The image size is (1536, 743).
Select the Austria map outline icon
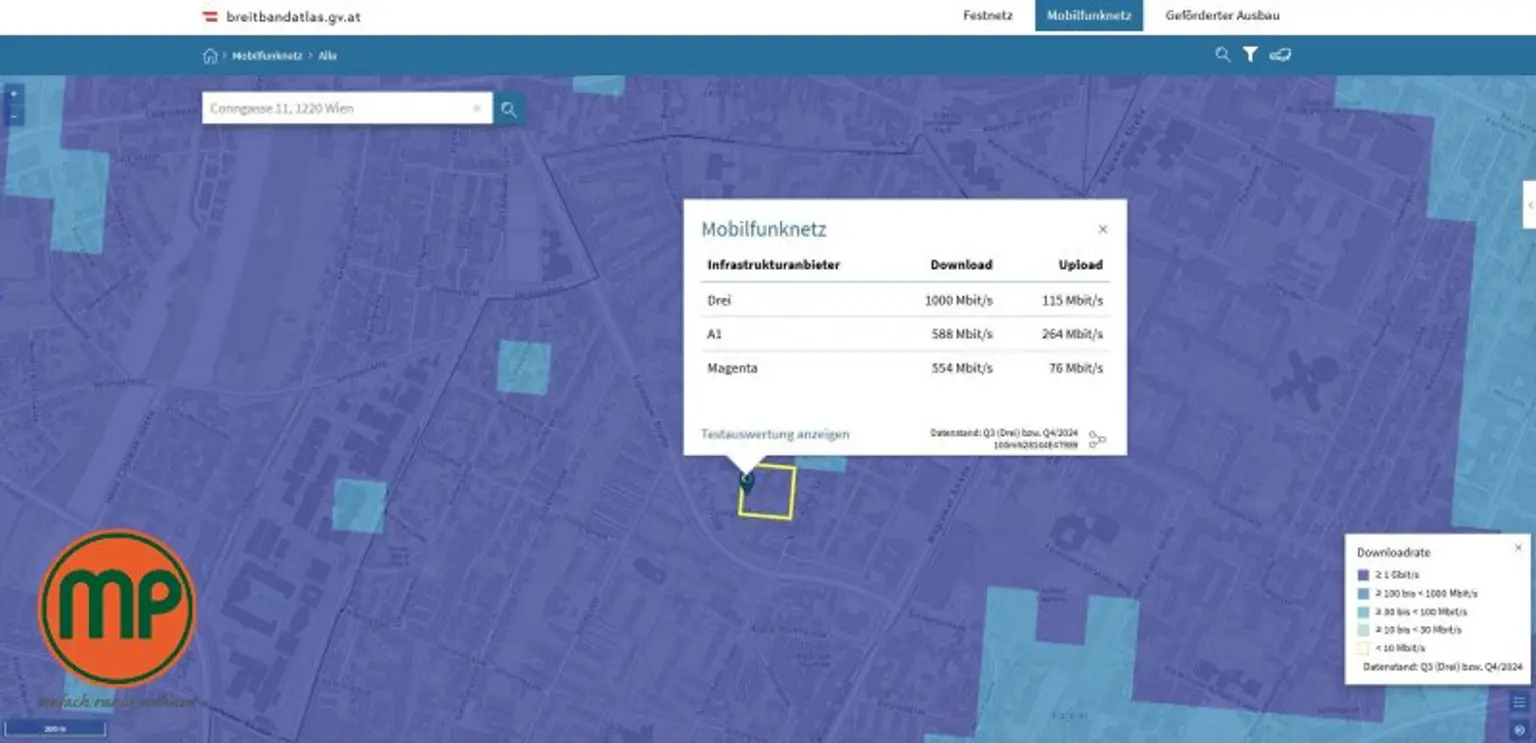1280,55
